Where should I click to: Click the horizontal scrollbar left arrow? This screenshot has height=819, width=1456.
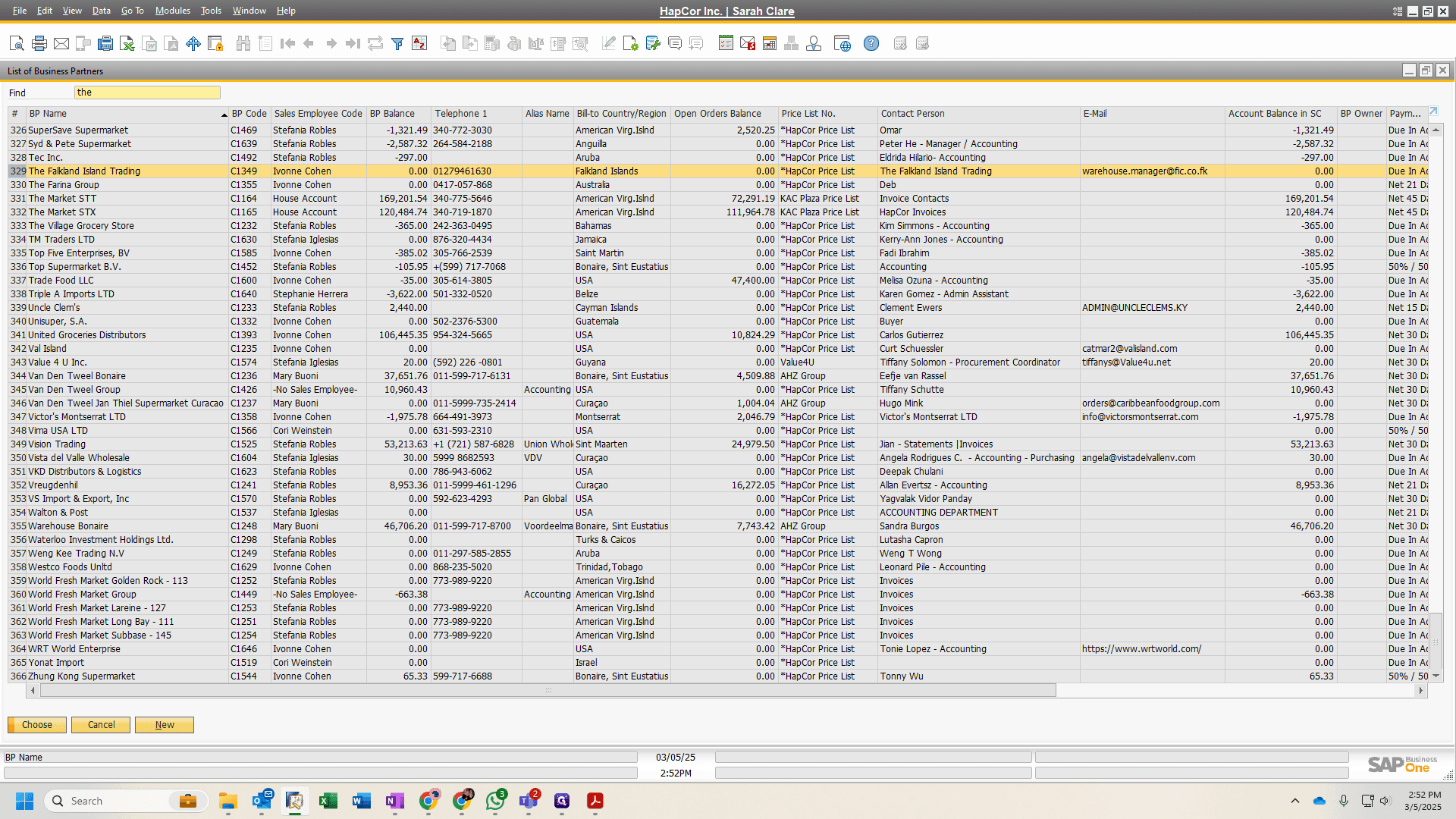tap(33, 691)
